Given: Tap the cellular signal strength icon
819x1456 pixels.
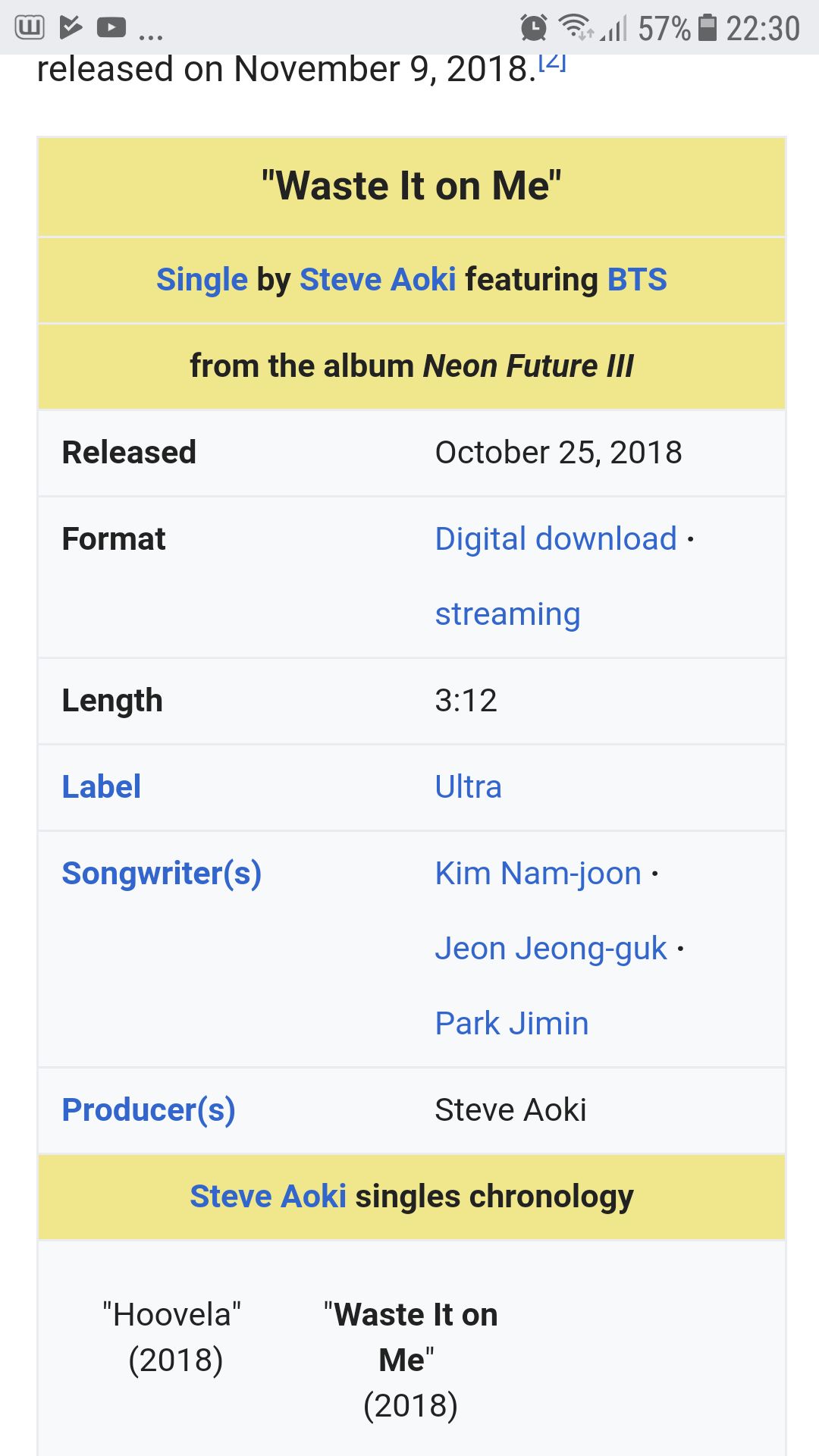Looking at the screenshot, I should [x=613, y=29].
